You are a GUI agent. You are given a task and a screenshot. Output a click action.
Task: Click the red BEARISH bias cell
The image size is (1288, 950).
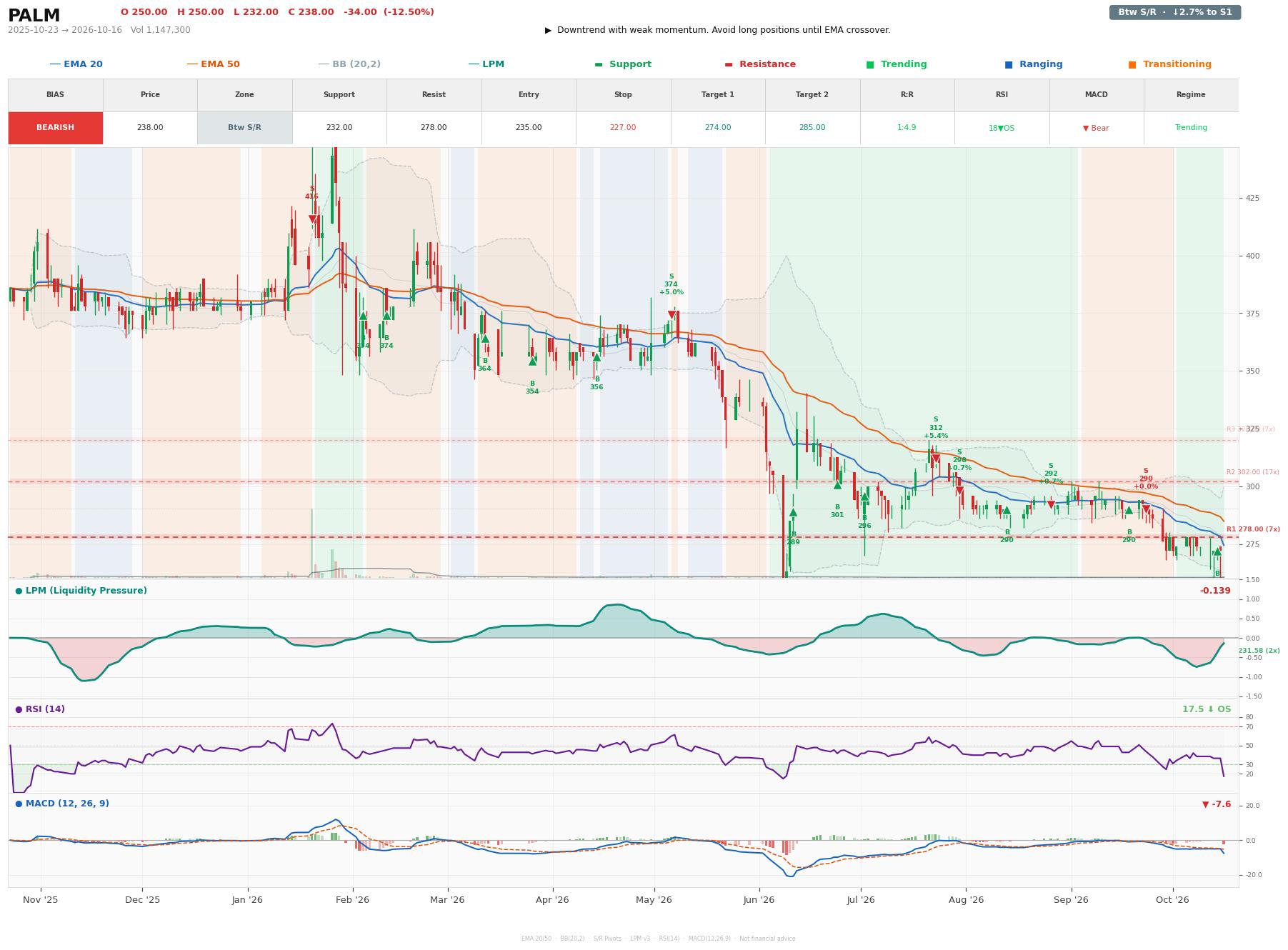56,128
